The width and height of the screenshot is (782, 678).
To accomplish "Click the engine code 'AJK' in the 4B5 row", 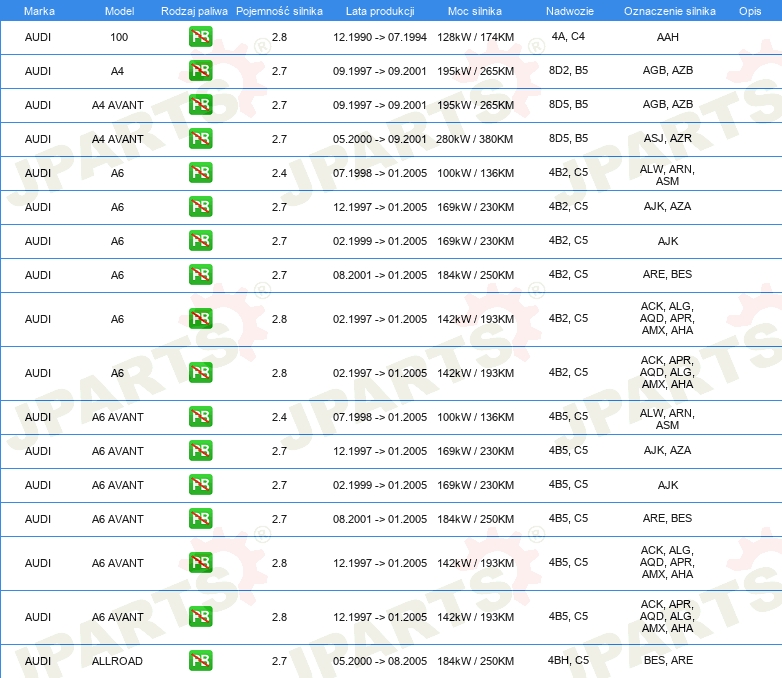I will coord(668,485).
